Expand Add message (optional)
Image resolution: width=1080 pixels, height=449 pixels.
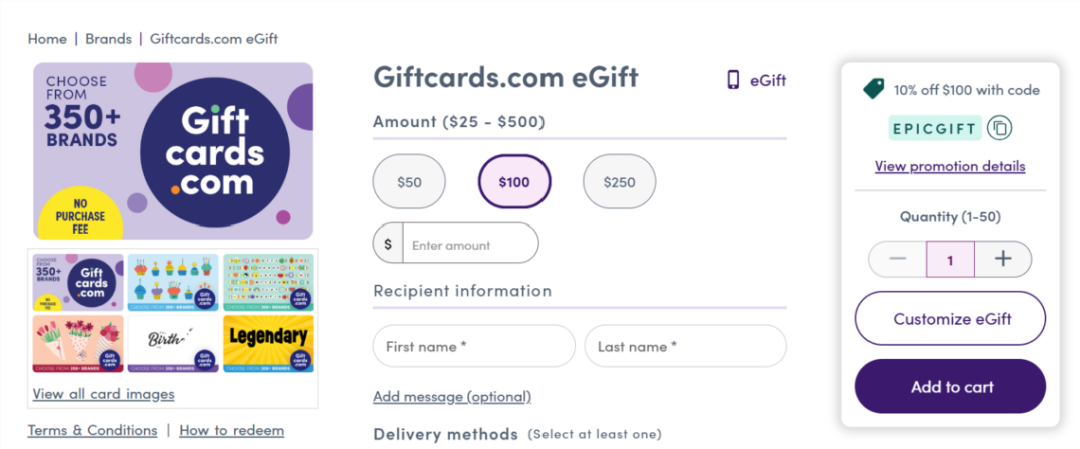click(x=452, y=397)
